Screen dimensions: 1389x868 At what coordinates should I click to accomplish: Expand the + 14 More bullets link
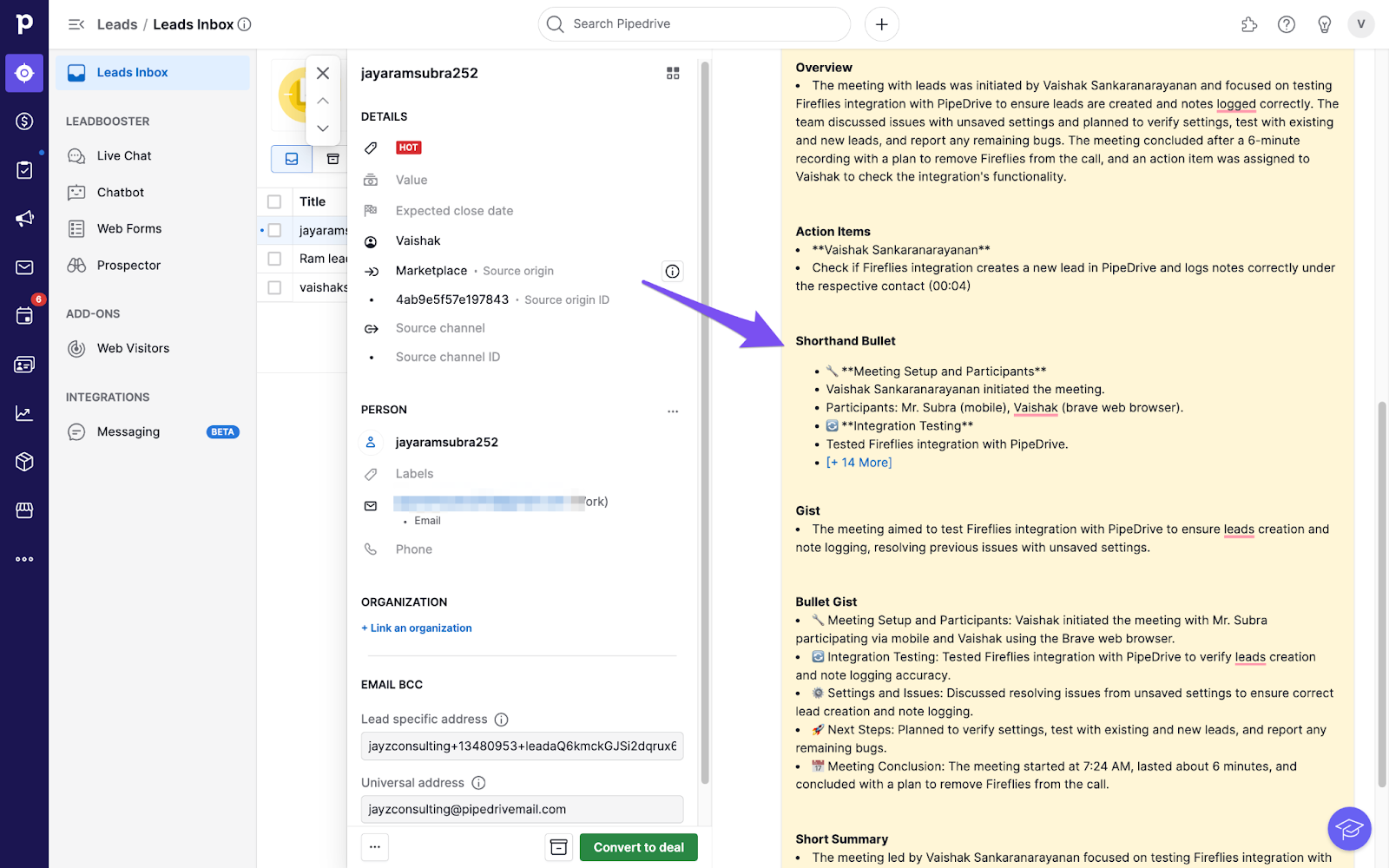[859, 463]
